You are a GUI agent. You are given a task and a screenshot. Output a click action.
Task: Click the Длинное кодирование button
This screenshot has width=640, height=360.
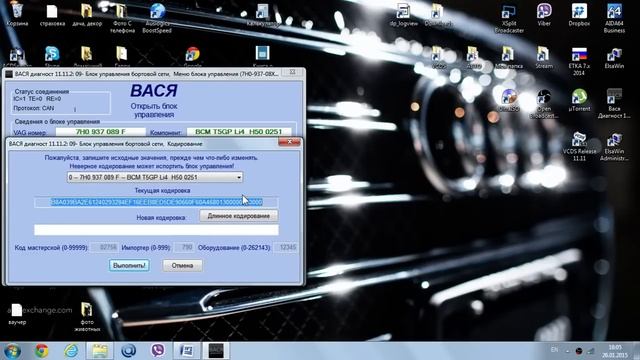(239, 216)
